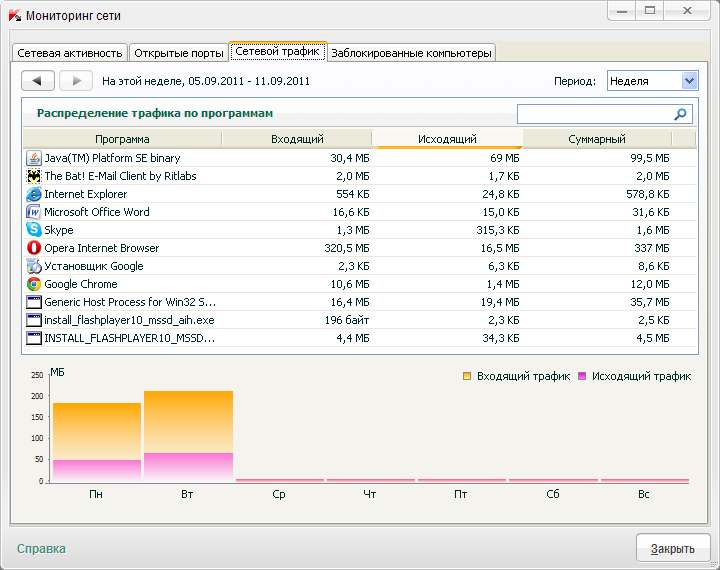This screenshot has width=720, height=570.
Task: Click the Opera Internet Browser icon
Action: 33,248
